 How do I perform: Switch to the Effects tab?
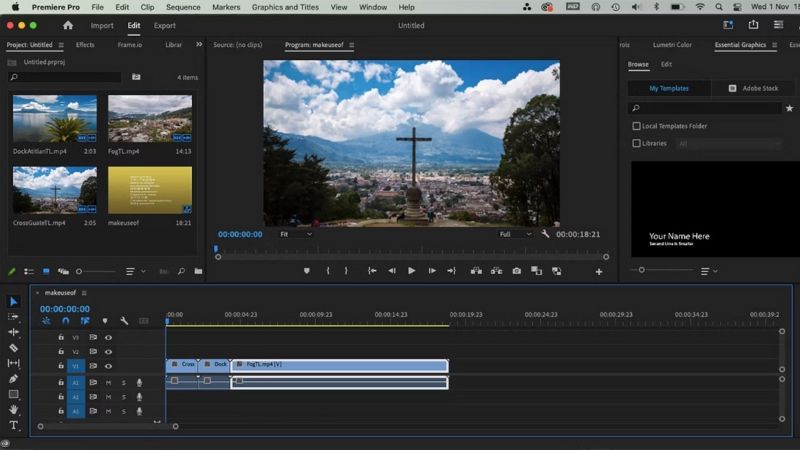click(x=85, y=45)
